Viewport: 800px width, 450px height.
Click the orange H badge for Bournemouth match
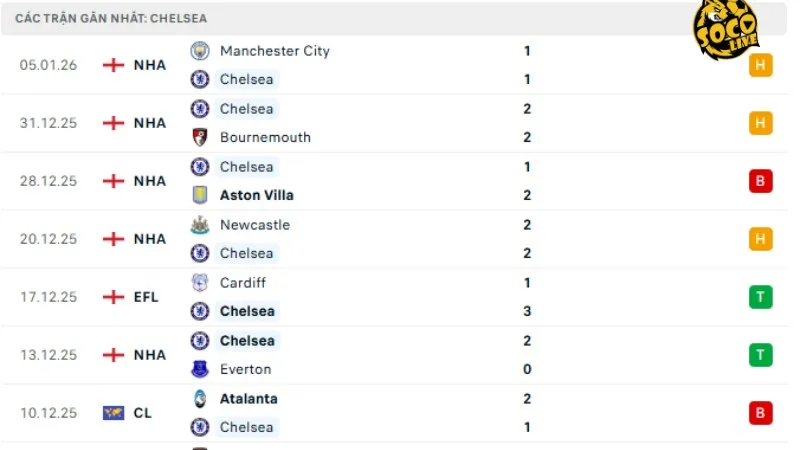760,123
